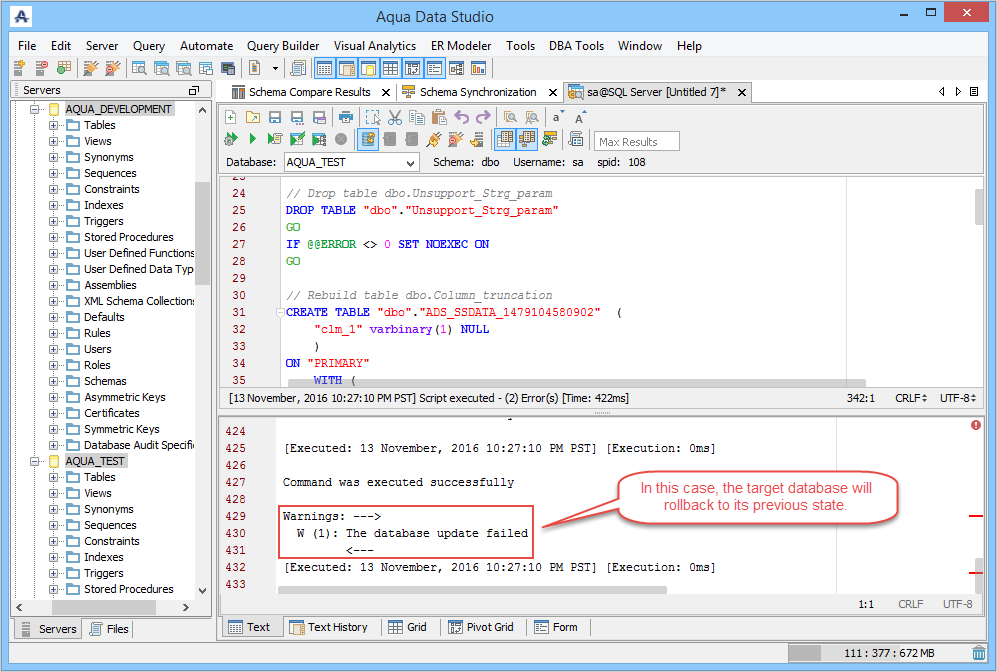Click the Open file folder icon

click(x=252, y=117)
